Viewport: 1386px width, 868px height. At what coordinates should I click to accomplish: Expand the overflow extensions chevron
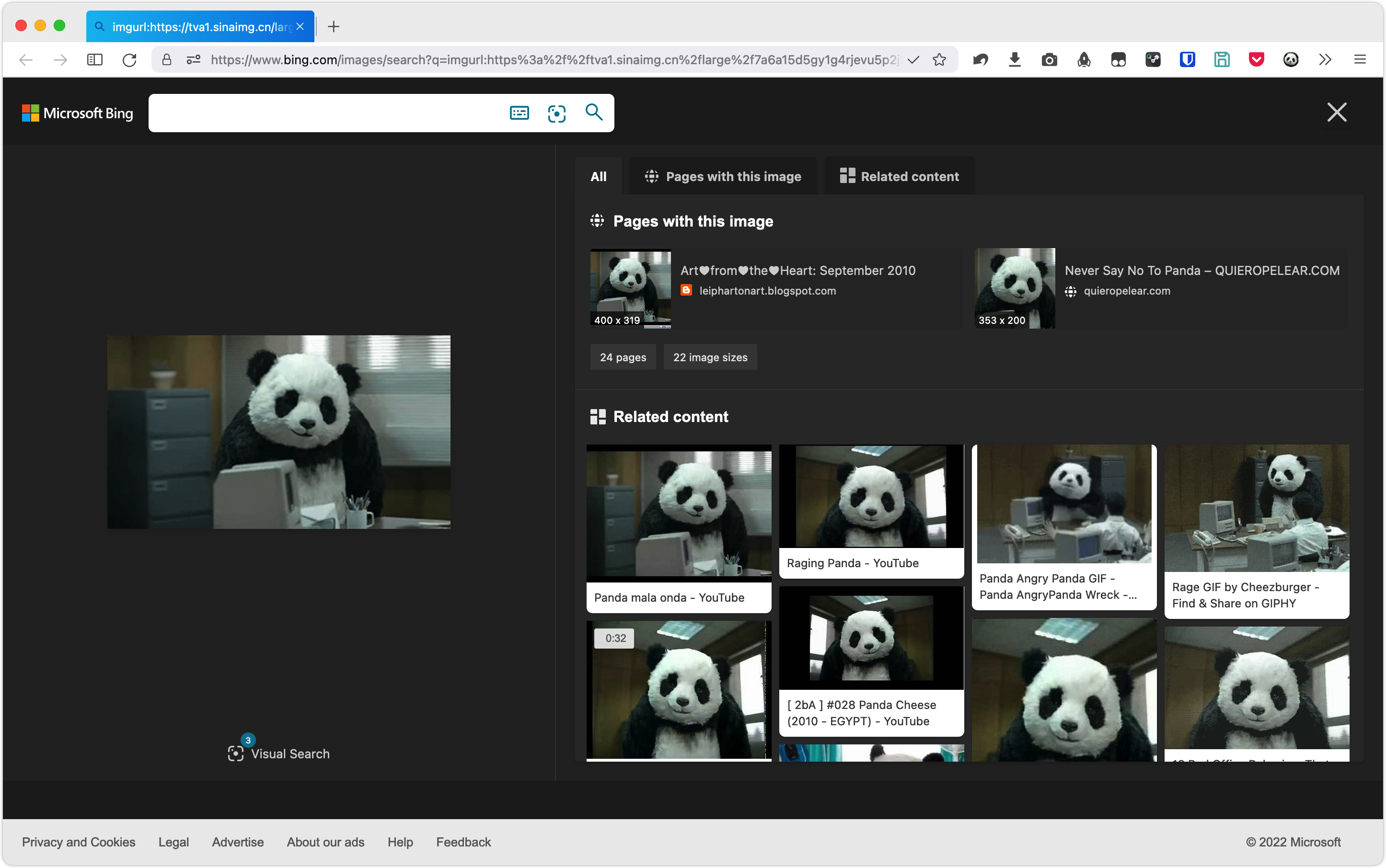(x=1325, y=60)
